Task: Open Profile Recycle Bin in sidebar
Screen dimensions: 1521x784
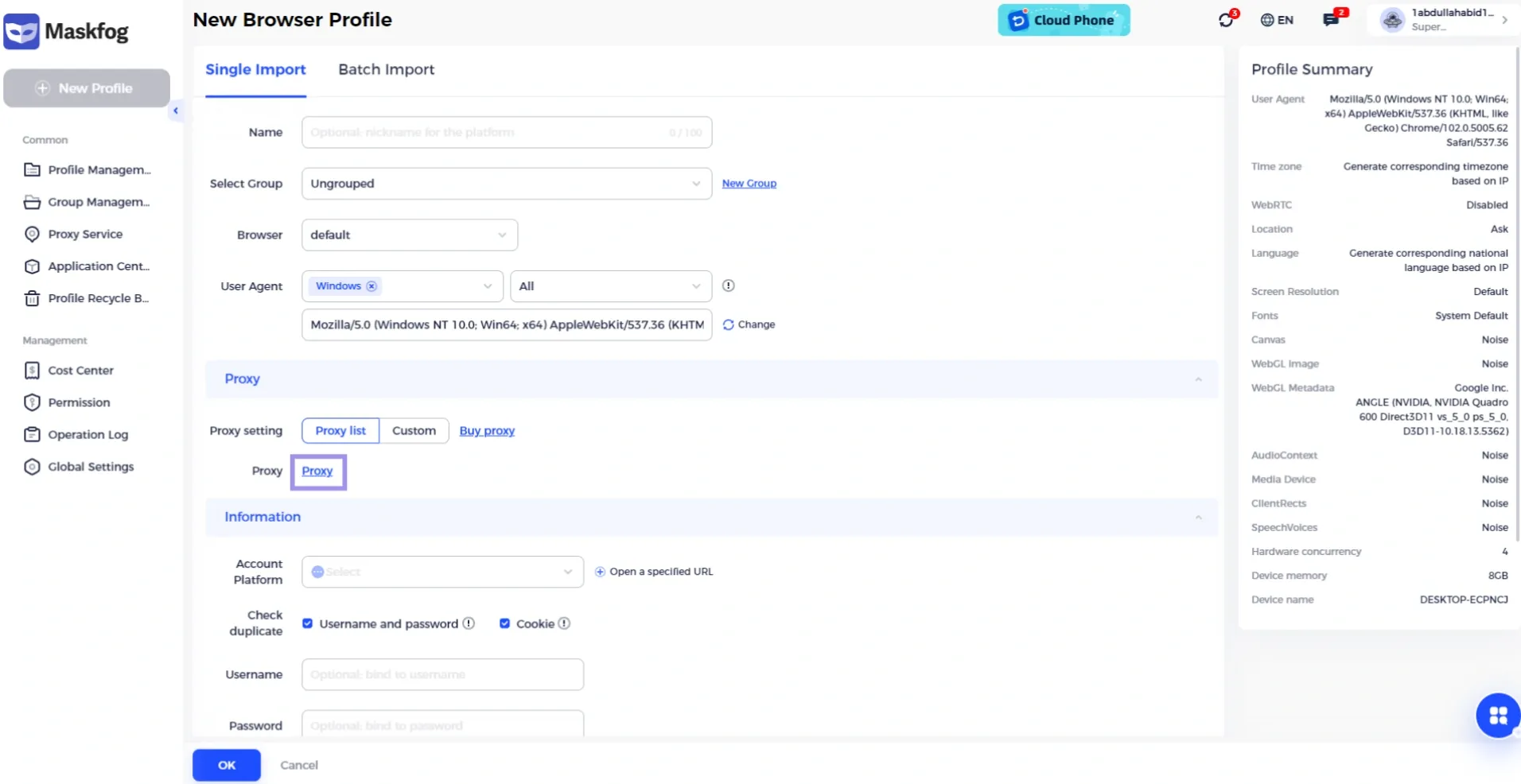Action: coord(97,298)
